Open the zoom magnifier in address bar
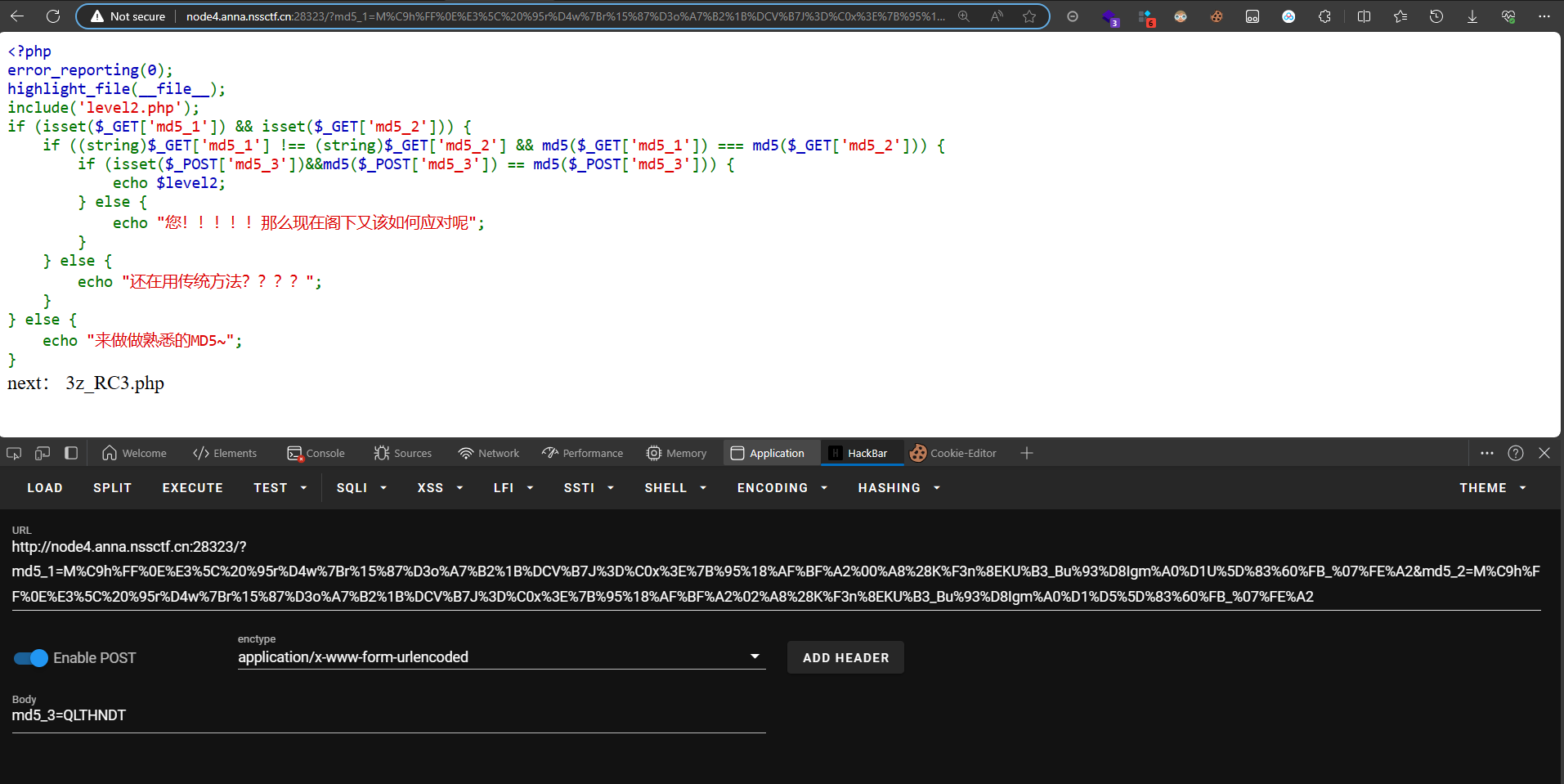Screen dimensions: 1564x784 964,16
